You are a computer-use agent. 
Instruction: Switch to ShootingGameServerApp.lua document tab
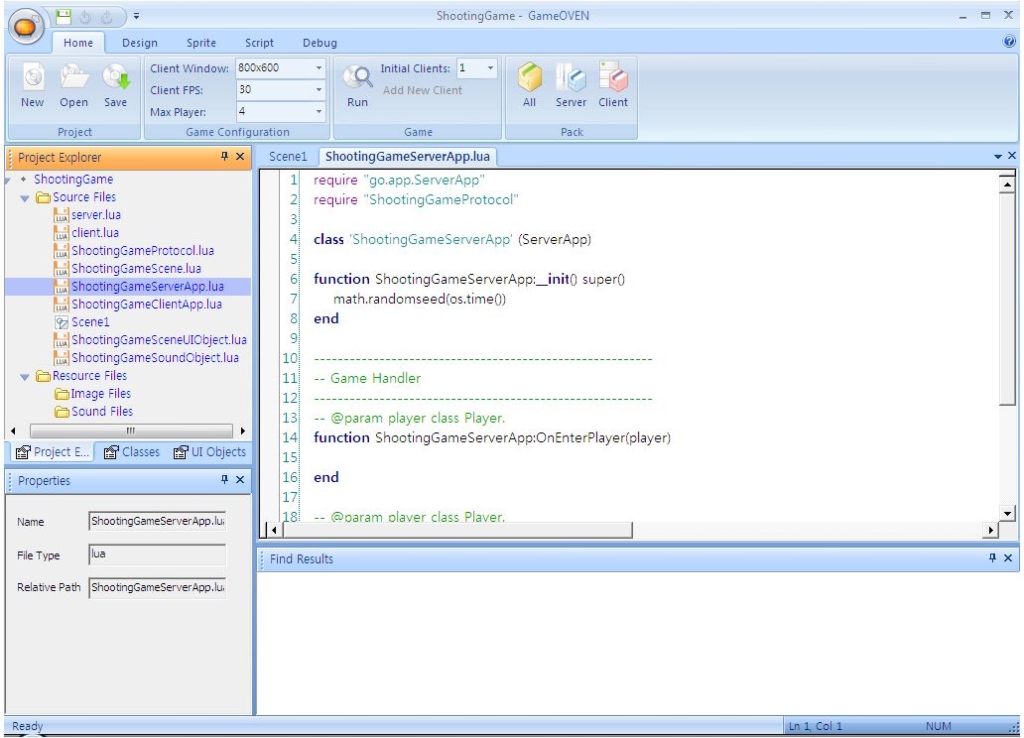click(408, 157)
